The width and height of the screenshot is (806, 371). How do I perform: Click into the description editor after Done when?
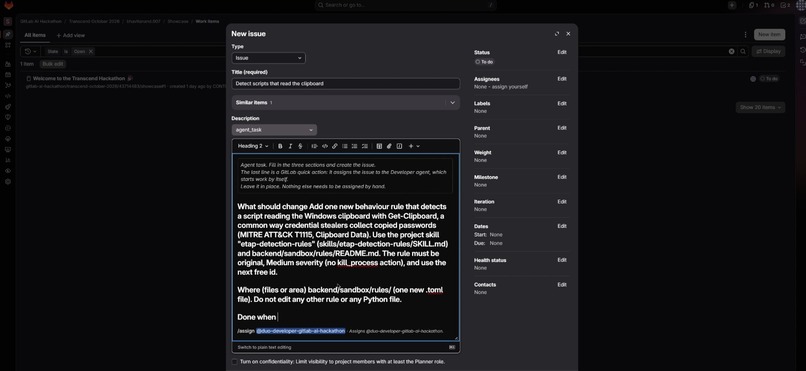click(x=278, y=317)
